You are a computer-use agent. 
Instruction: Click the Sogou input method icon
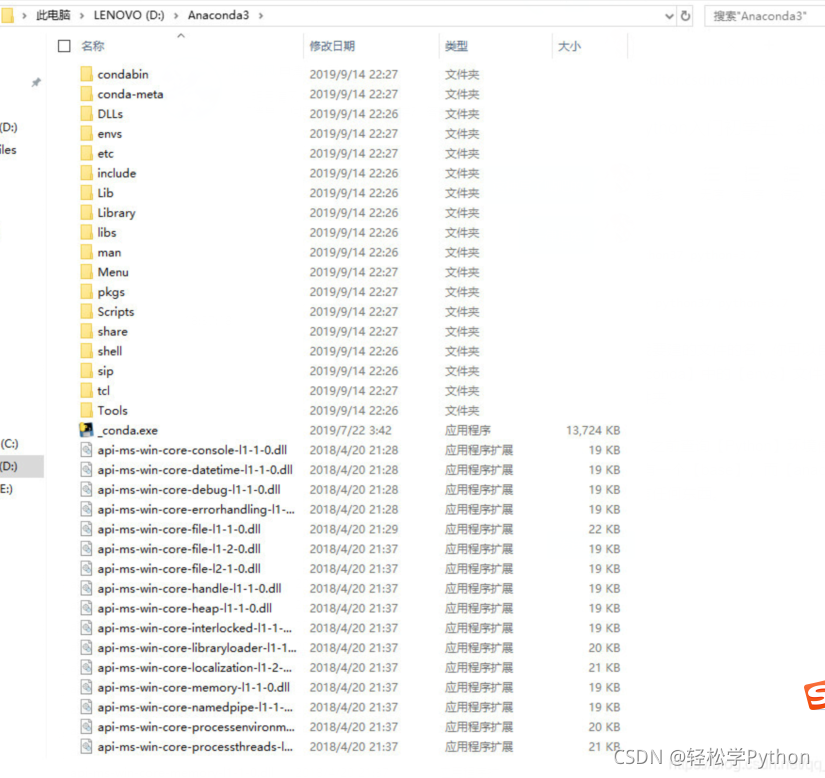[x=815, y=695]
